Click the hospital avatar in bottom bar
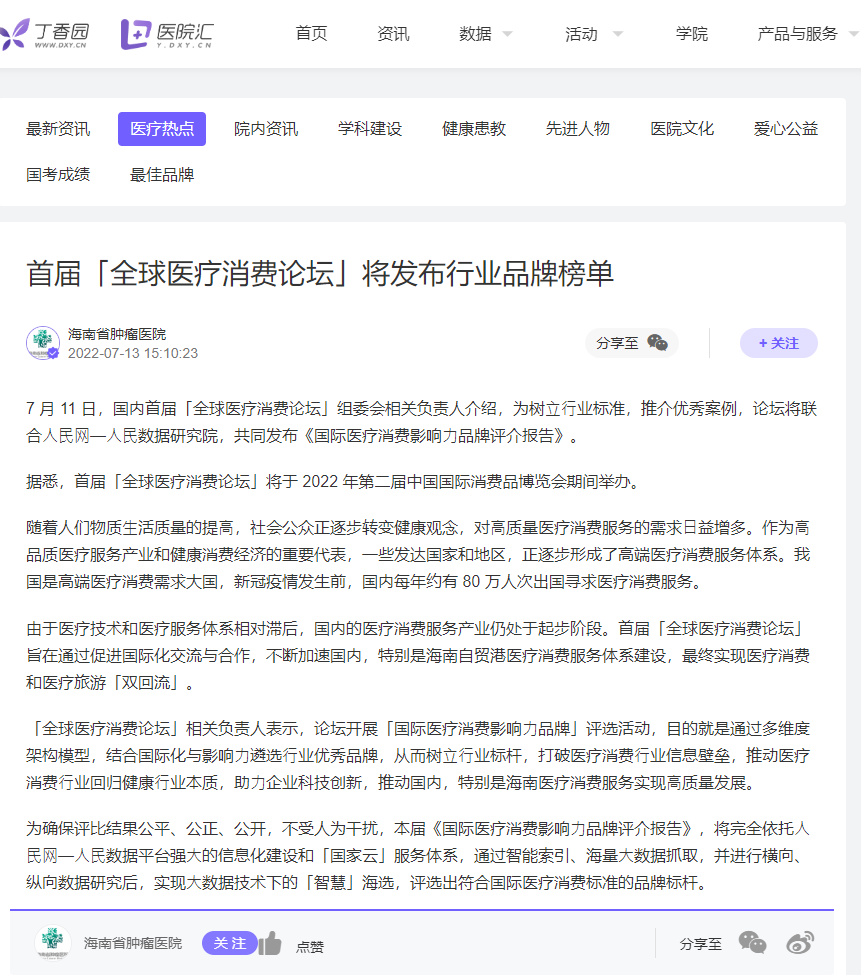This screenshot has width=861, height=975. tap(53, 943)
